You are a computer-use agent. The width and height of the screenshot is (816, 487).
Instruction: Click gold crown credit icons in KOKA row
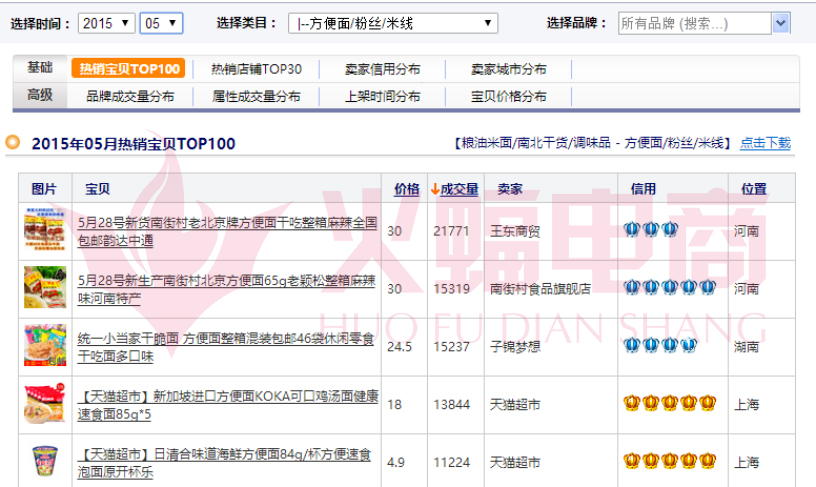pos(670,402)
